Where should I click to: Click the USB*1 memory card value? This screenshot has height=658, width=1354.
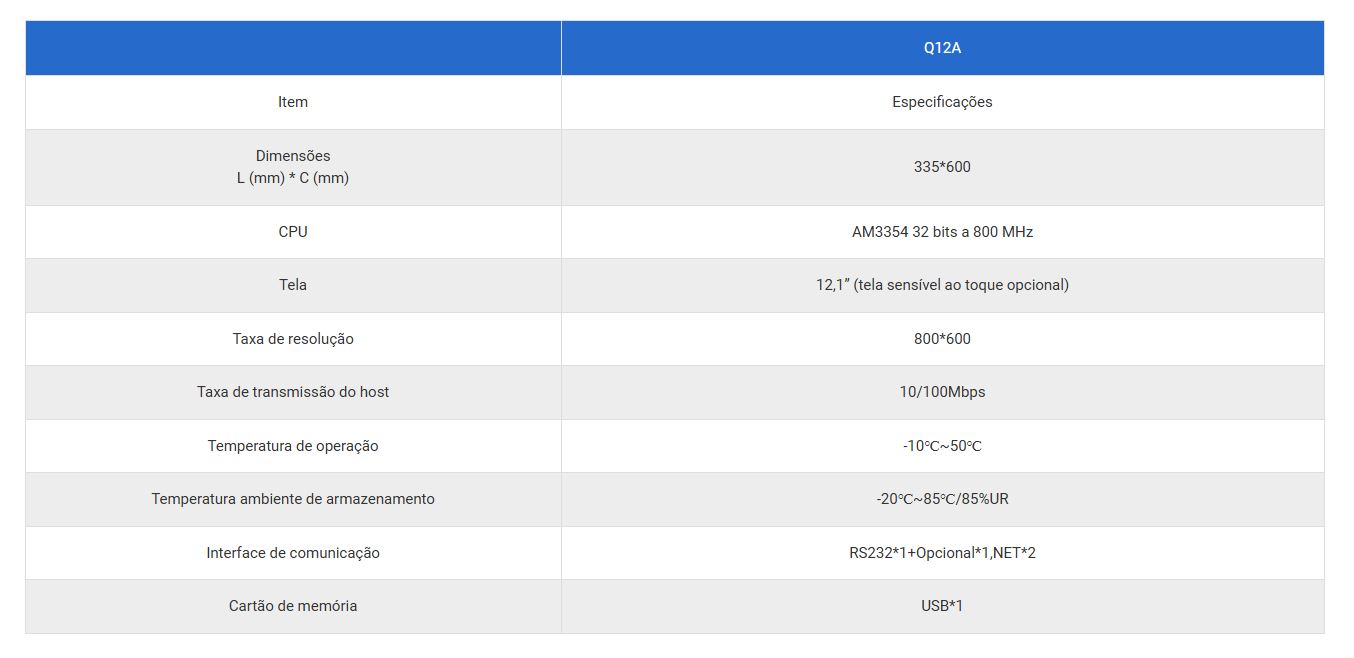coord(942,606)
